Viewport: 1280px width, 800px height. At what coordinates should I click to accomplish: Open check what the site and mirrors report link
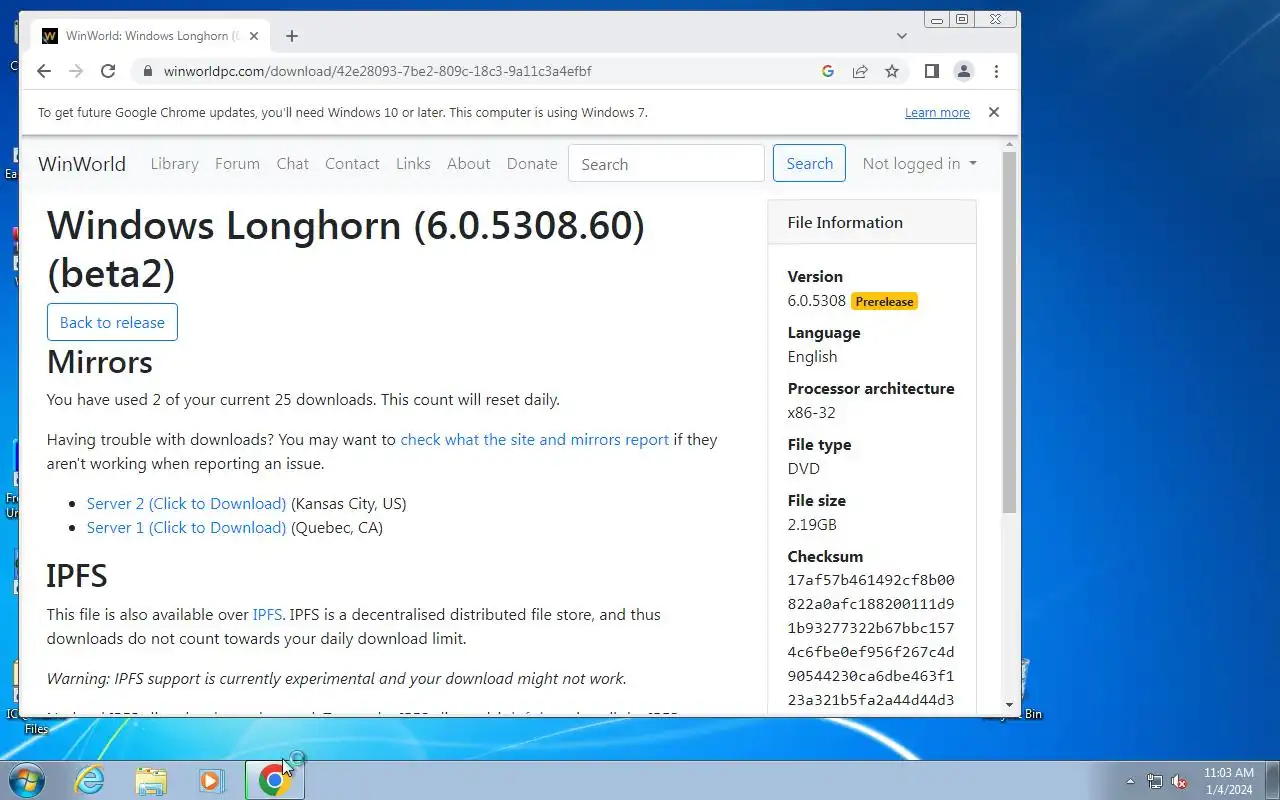click(534, 439)
